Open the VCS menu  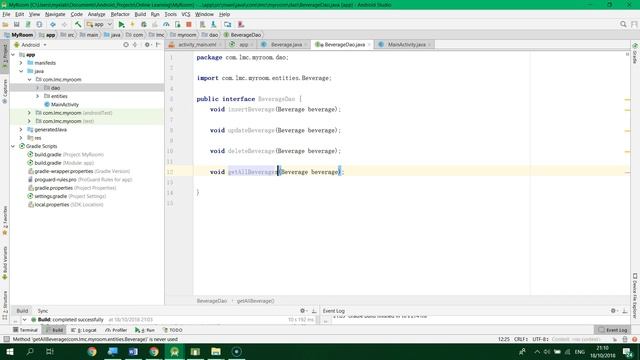186,14
